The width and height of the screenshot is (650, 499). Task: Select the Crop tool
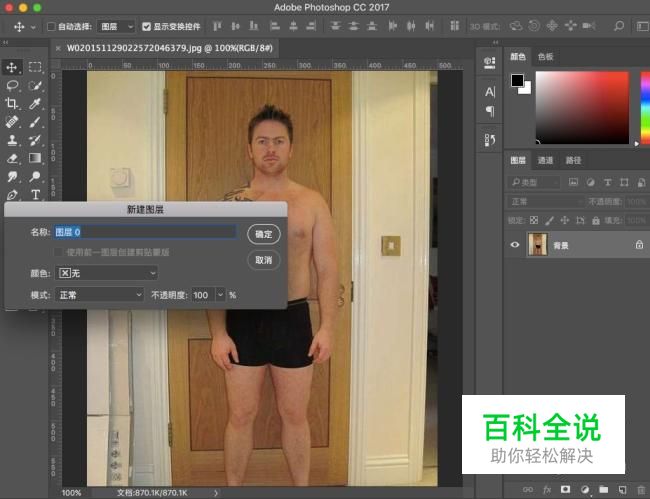click(x=13, y=104)
